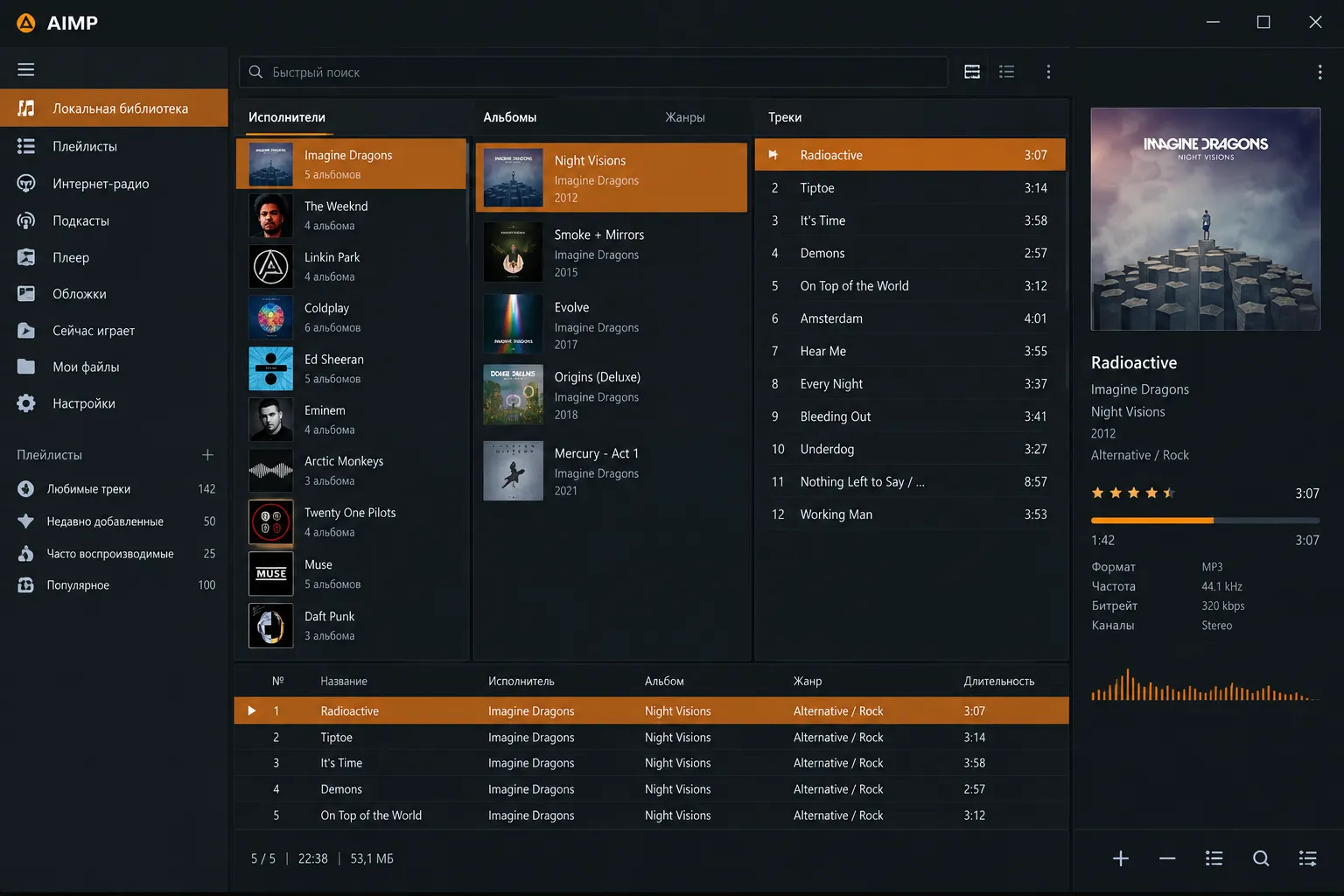
Task: Open the Популярное playlist
Action: tap(114, 585)
